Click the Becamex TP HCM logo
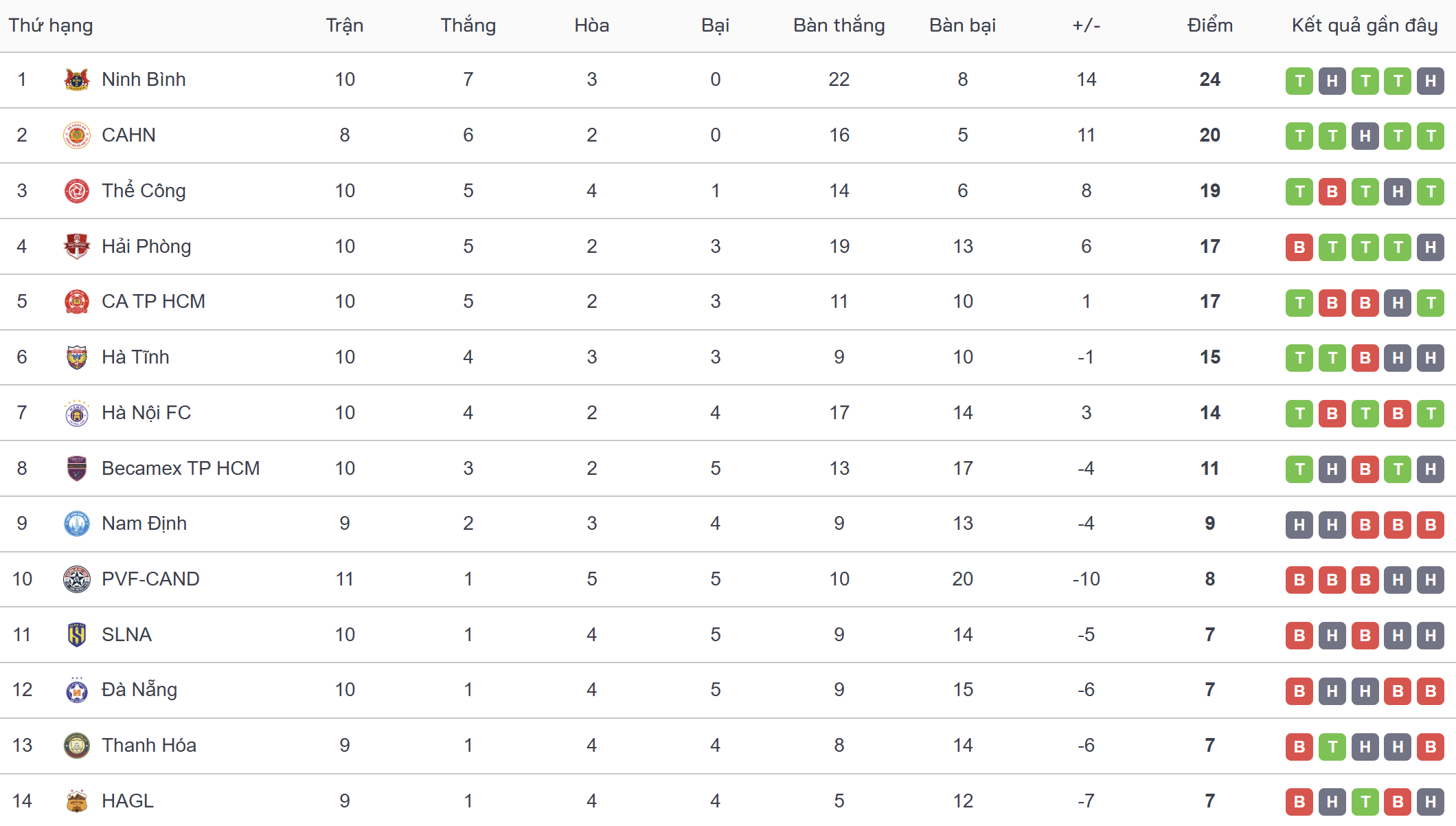 pyautogui.click(x=76, y=469)
